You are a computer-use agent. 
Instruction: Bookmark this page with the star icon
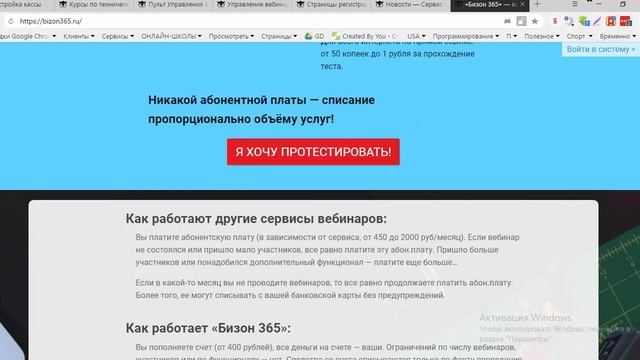pos(535,21)
